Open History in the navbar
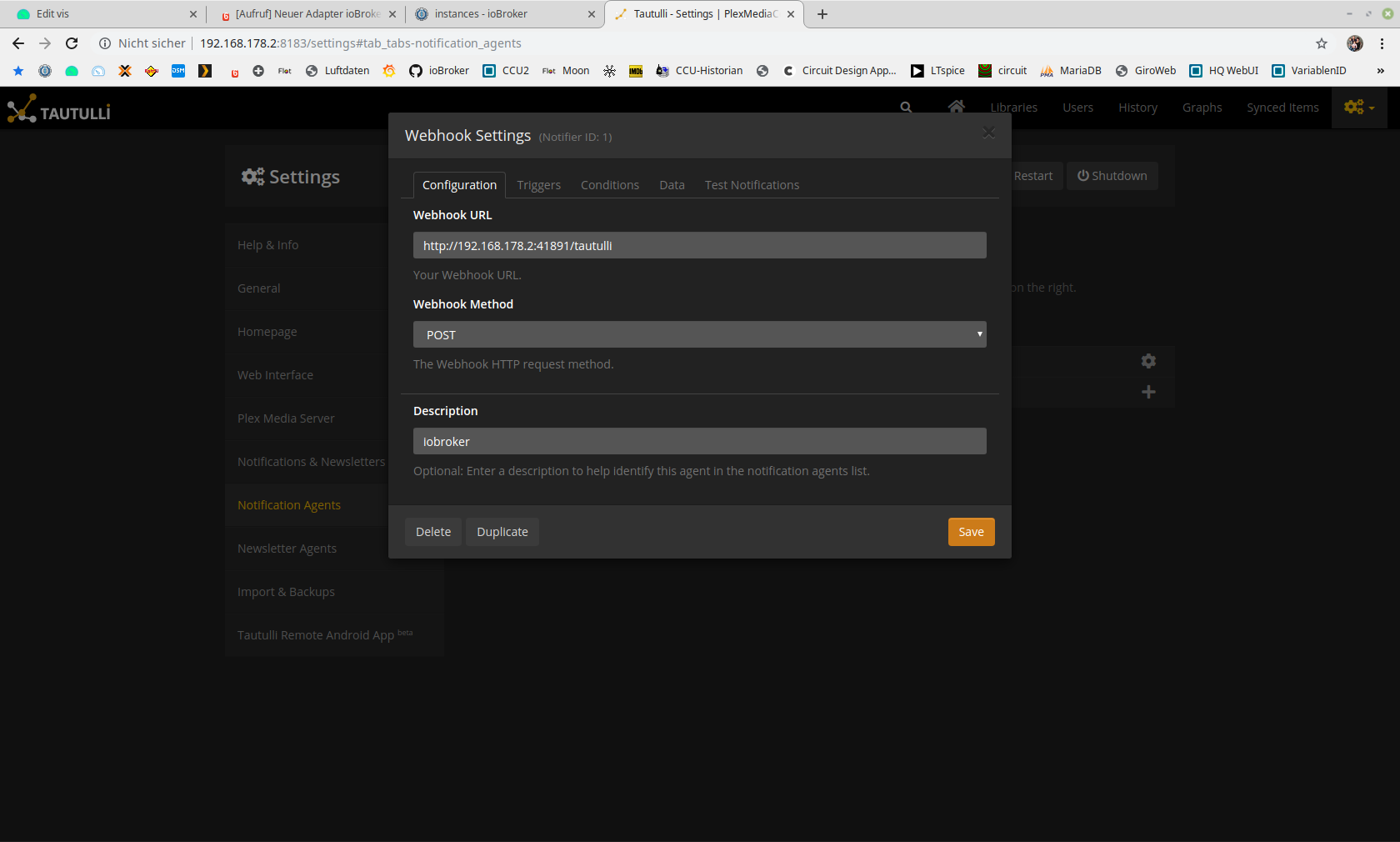Screen dimensions: 1400x842 (1137, 108)
